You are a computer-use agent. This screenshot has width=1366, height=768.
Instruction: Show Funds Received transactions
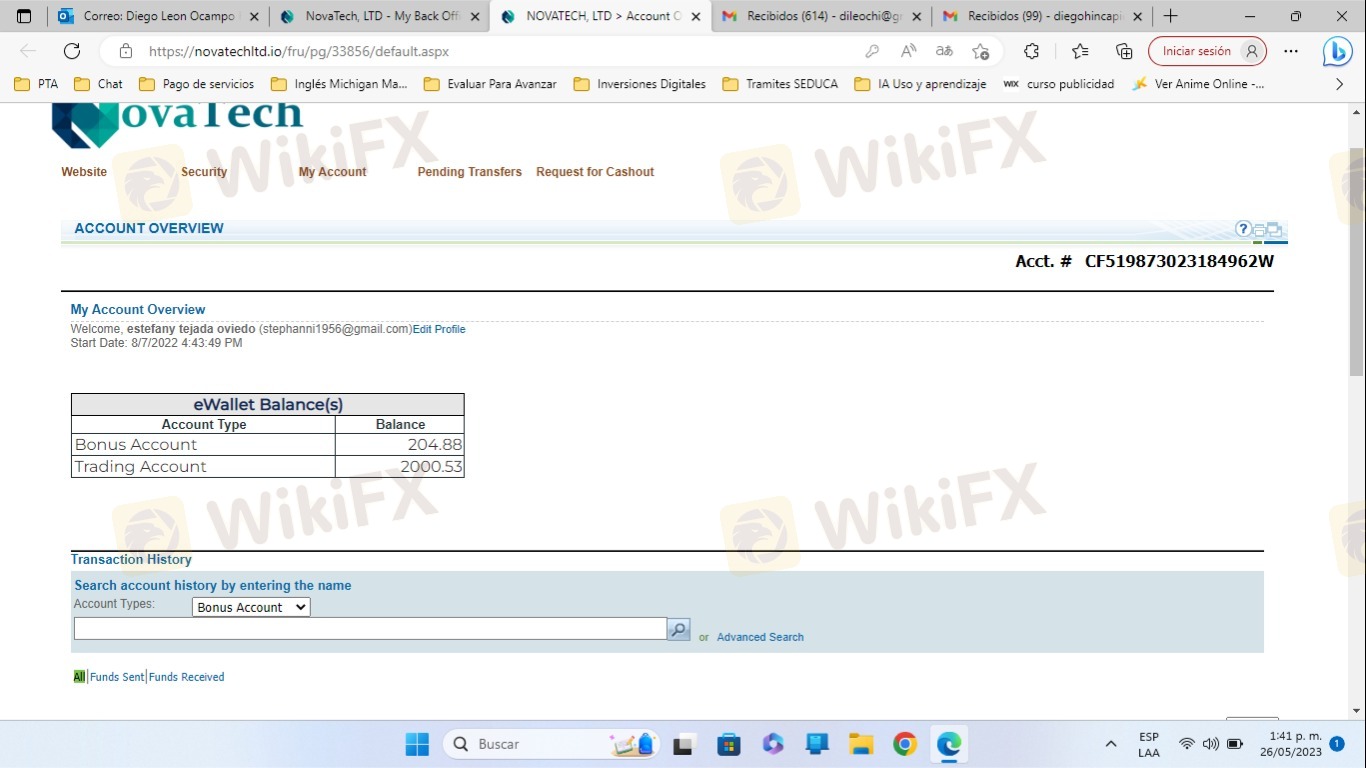[187, 677]
